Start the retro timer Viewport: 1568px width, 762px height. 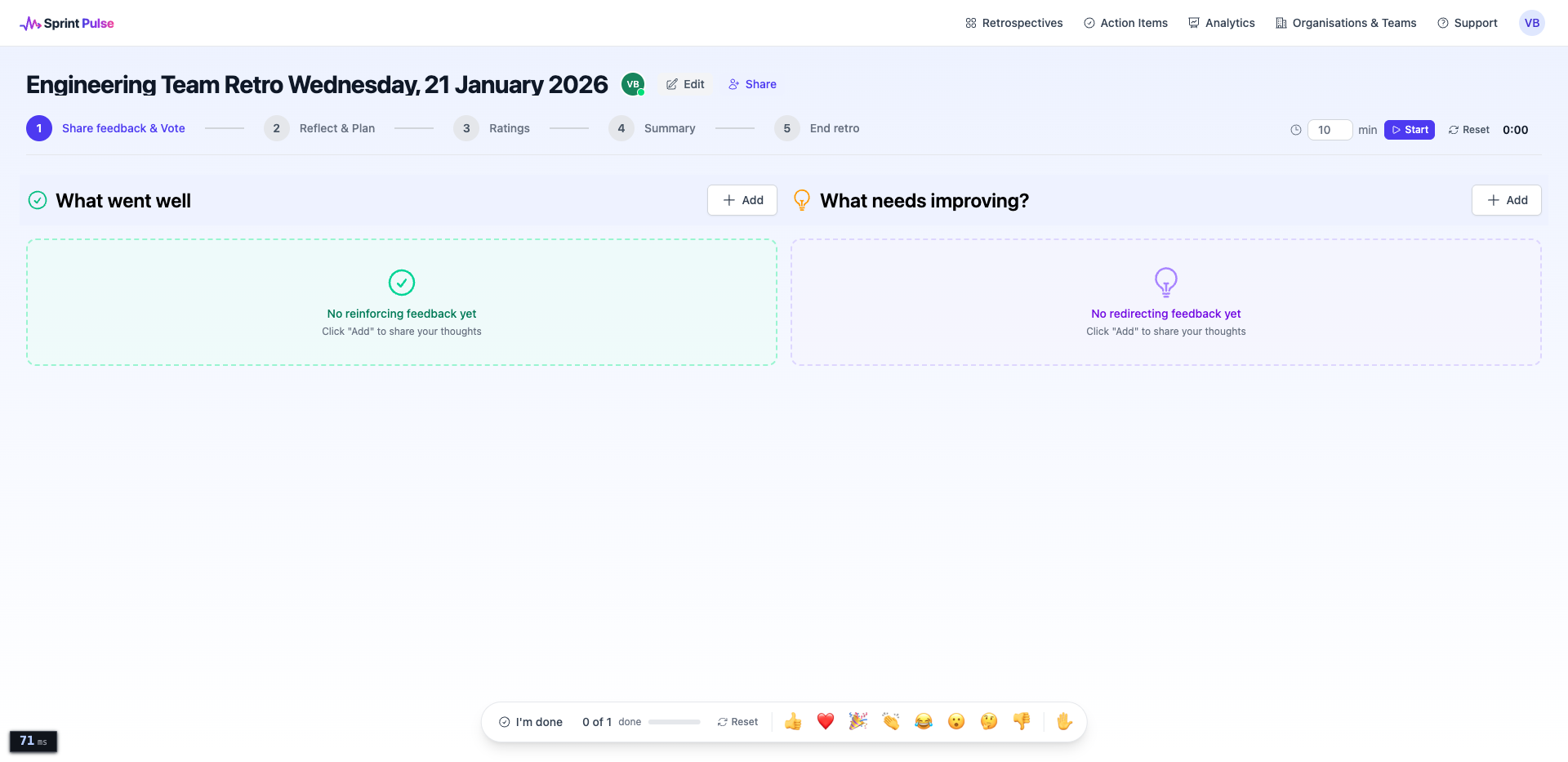click(x=1409, y=130)
